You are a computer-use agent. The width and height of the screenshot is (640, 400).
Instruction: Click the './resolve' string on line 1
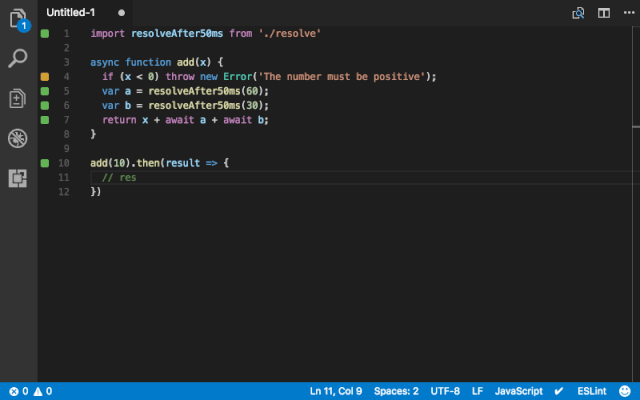[x=290, y=33]
